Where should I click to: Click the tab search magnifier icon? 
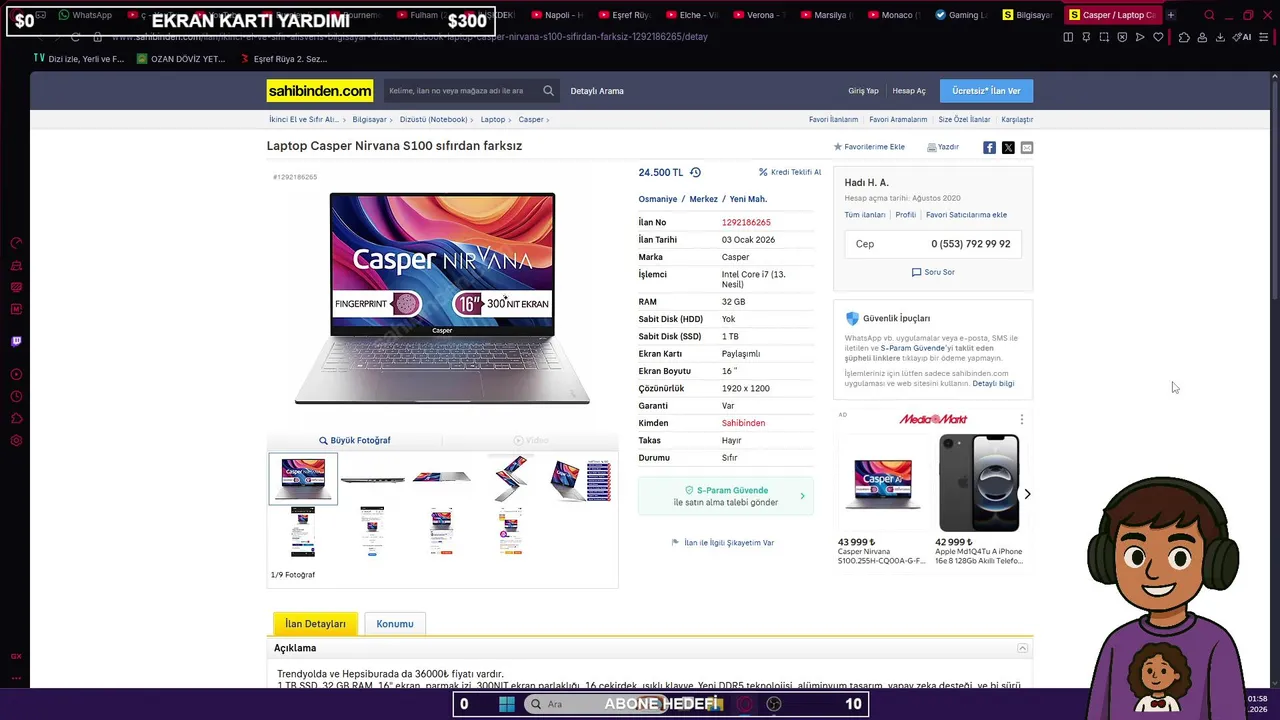pos(1209,15)
